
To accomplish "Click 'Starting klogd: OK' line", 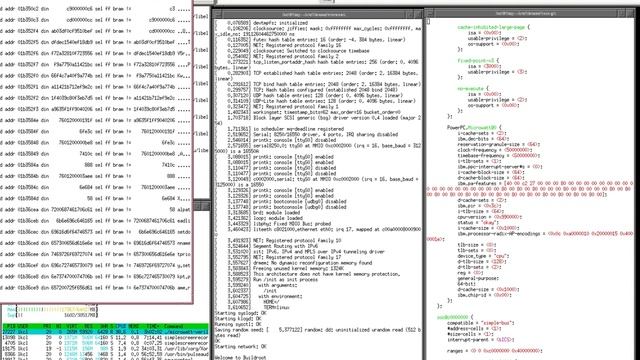I will pyautogui.click(x=238, y=319).
